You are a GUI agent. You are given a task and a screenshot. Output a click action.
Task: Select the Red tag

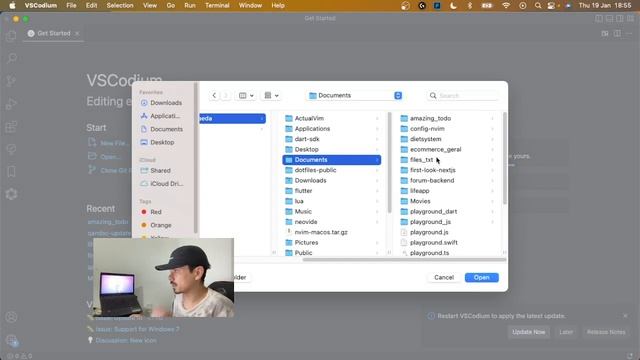(151, 212)
